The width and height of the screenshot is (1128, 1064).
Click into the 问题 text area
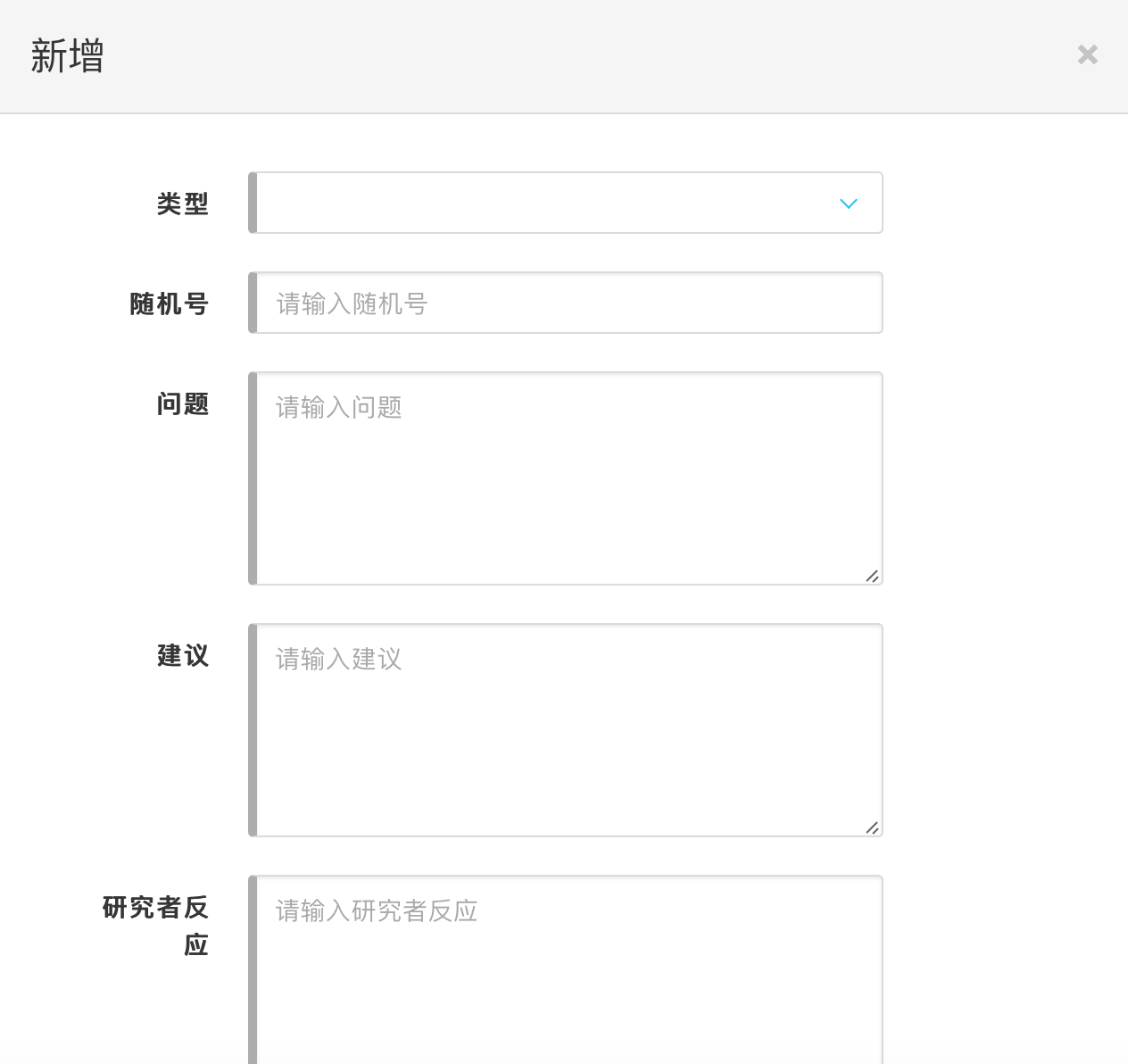[568, 478]
